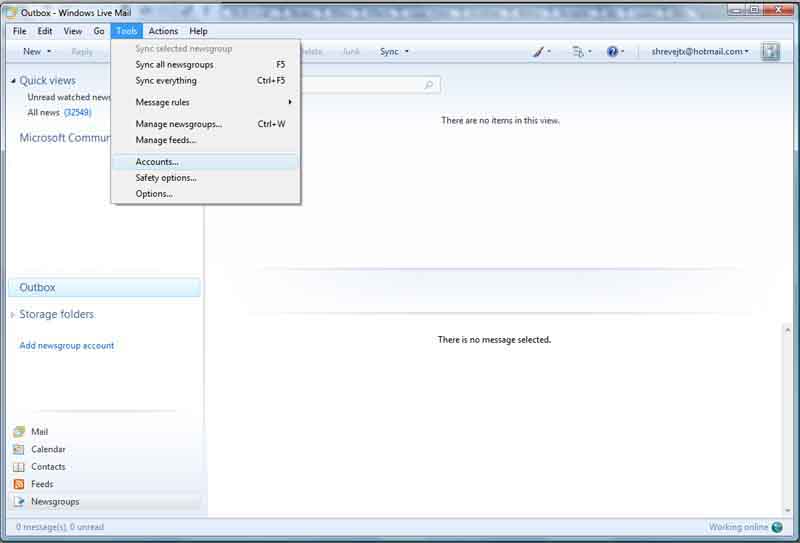The image size is (800, 543).
Task: Select Storage folders label
Action: click(x=57, y=314)
